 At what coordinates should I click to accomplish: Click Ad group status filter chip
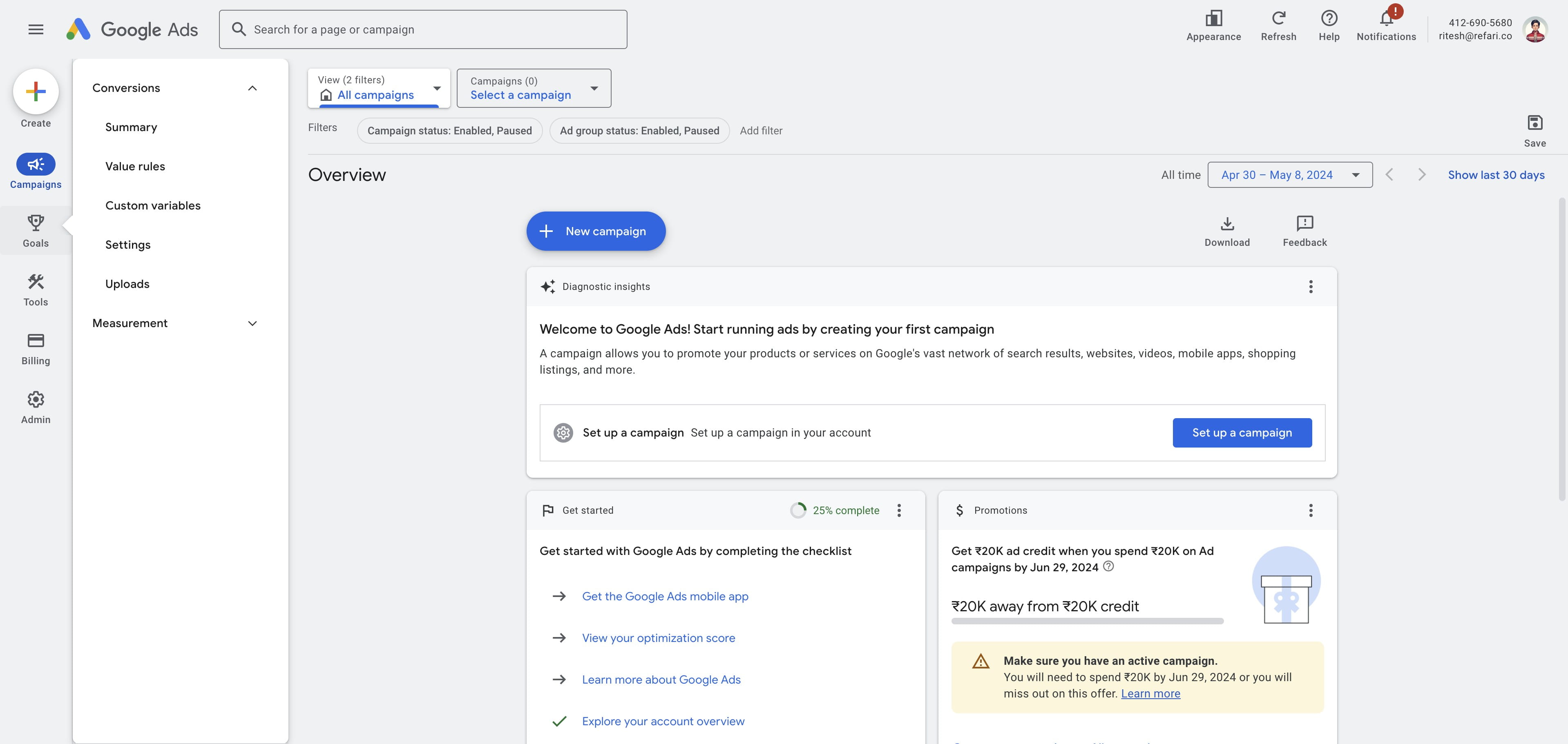click(639, 131)
